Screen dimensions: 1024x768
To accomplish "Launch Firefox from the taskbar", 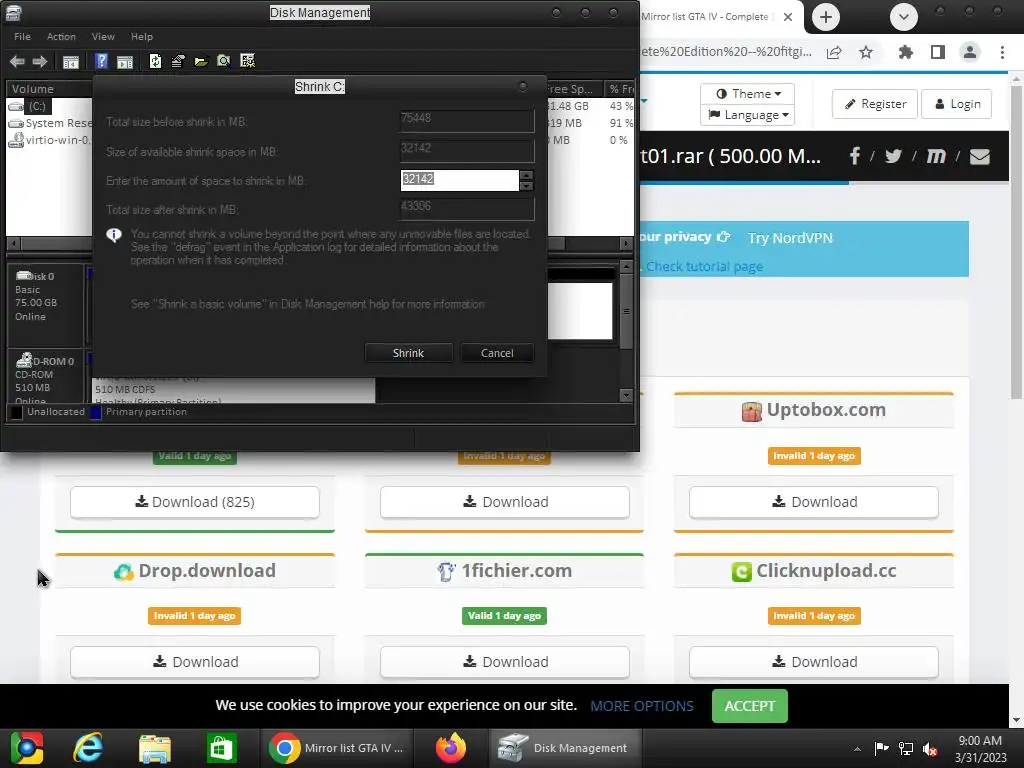I will [451, 748].
